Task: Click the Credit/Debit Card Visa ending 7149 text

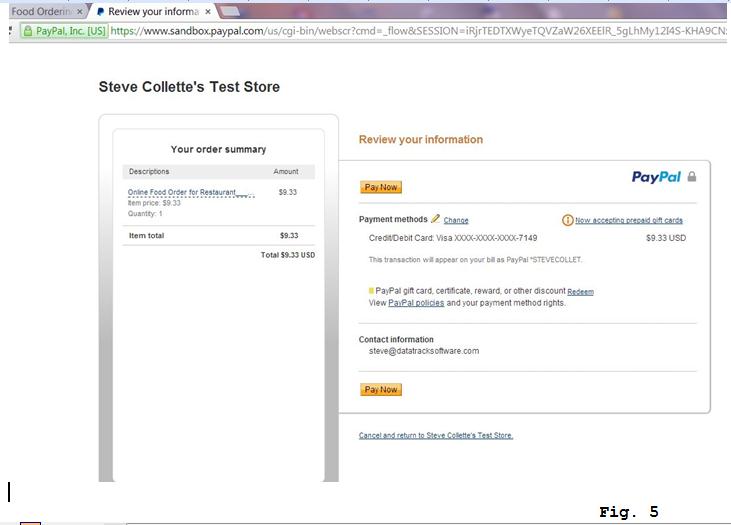Action: click(453, 238)
